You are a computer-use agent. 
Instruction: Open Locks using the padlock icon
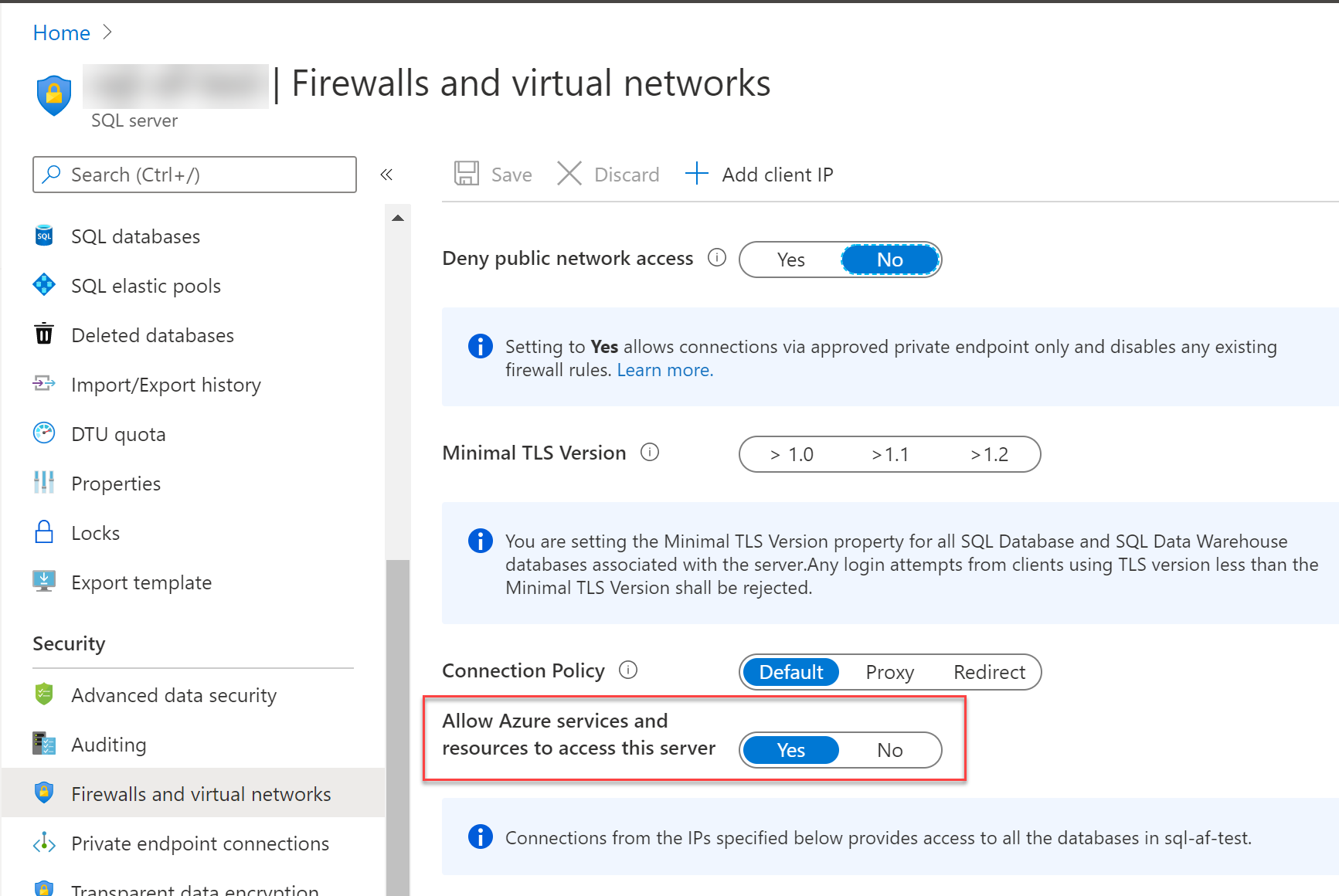(44, 532)
